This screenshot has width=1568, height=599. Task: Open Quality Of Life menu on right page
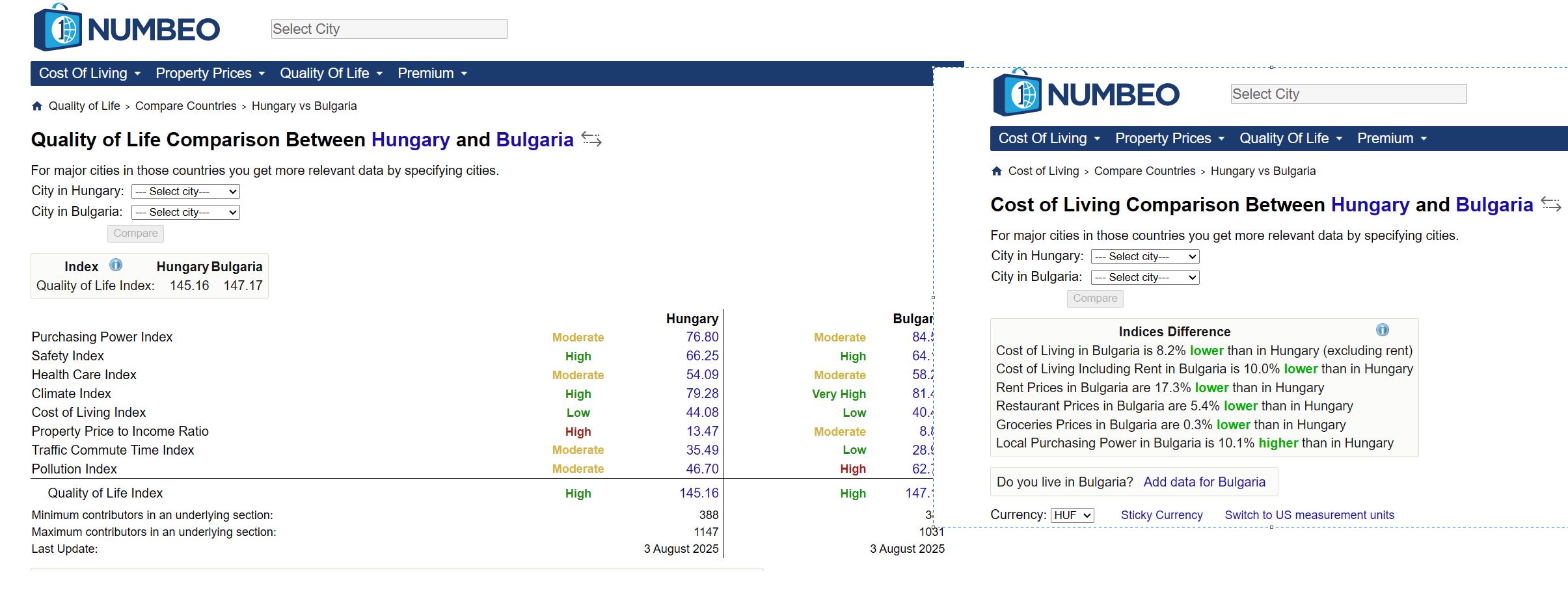point(1291,139)
